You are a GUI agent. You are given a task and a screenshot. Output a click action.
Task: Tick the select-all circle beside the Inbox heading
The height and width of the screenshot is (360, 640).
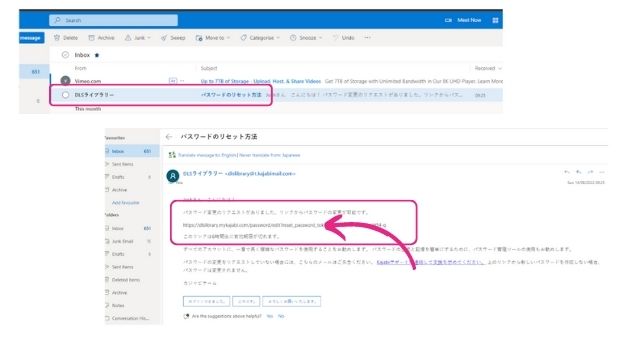click(x=65, y=55)
